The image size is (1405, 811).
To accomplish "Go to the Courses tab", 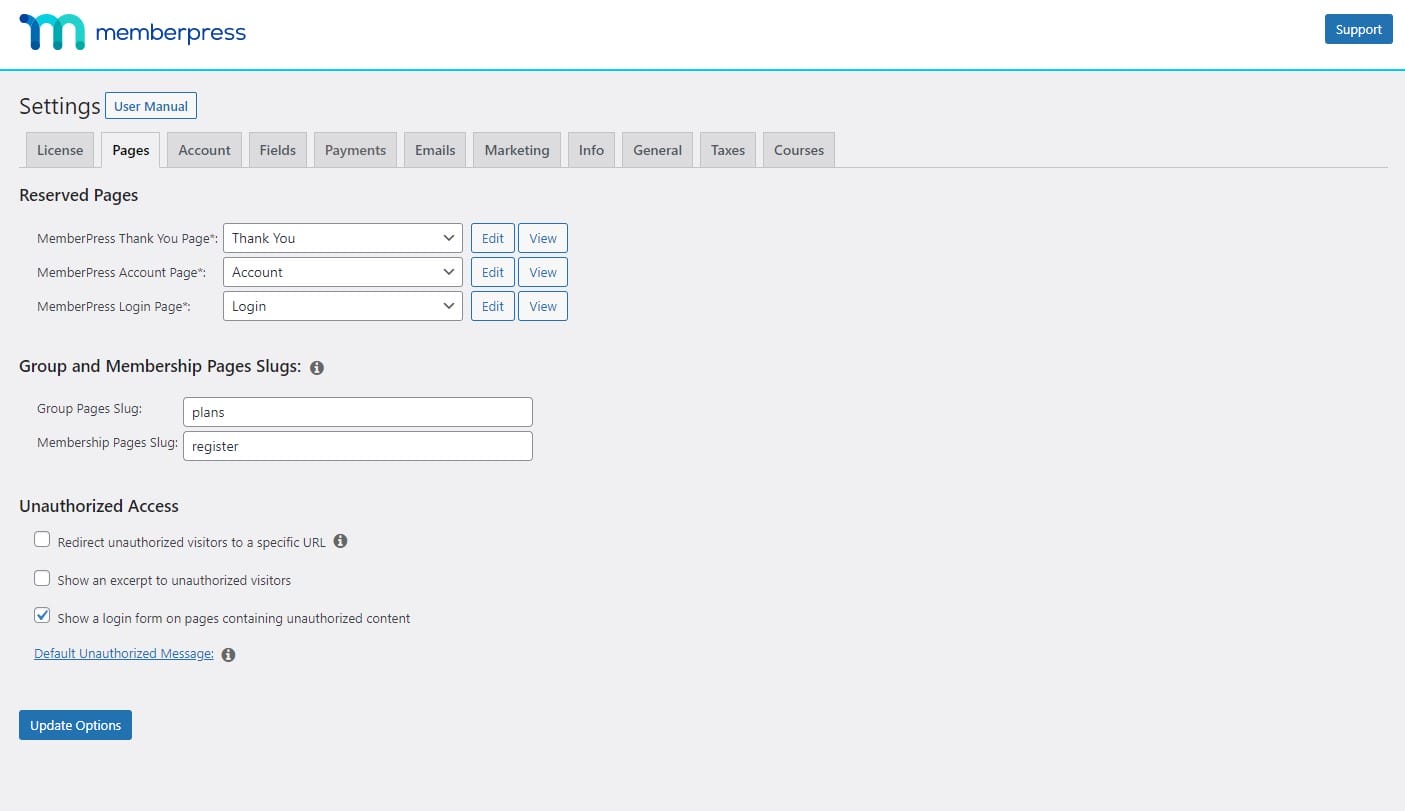I will pyautogui.click(x=798, y=150).
